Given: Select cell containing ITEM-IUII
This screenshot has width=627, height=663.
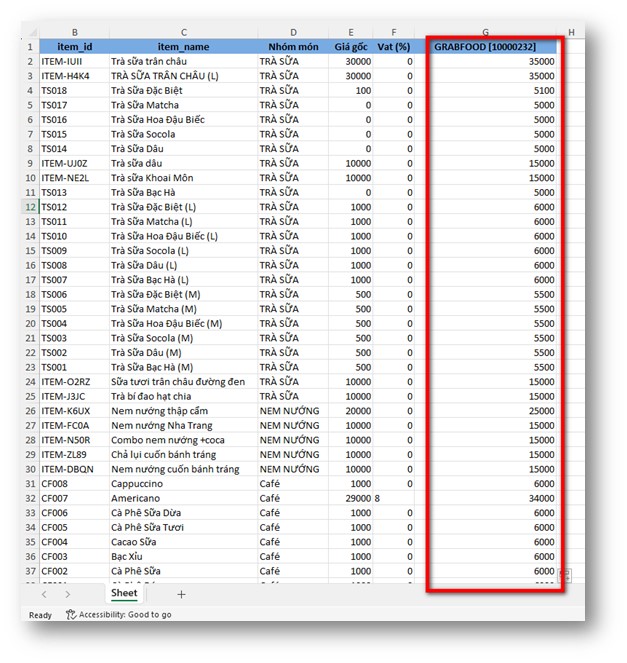Looking at the screenshot, I should pos(74,62).
